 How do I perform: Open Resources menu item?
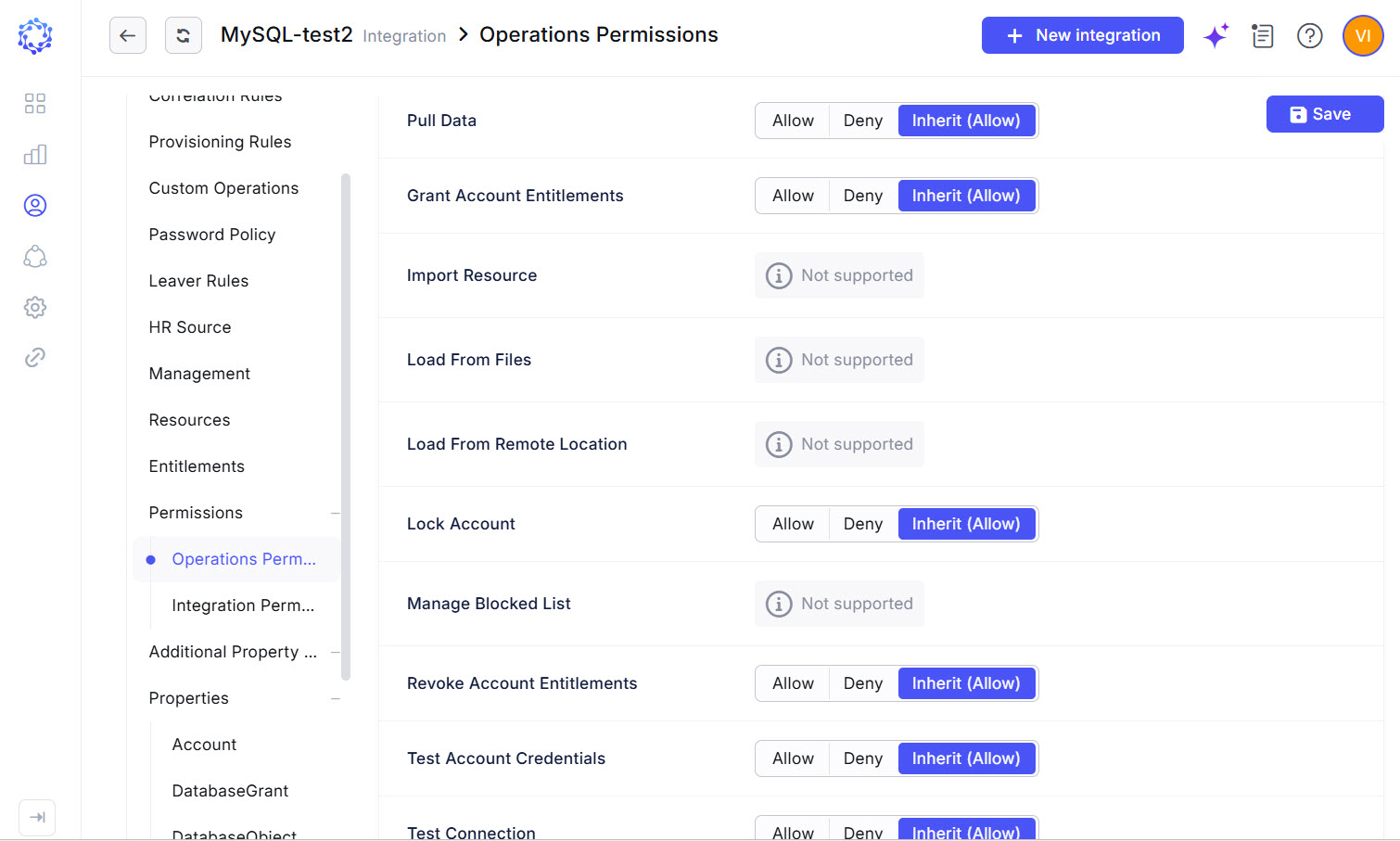(x=189, y=420)
